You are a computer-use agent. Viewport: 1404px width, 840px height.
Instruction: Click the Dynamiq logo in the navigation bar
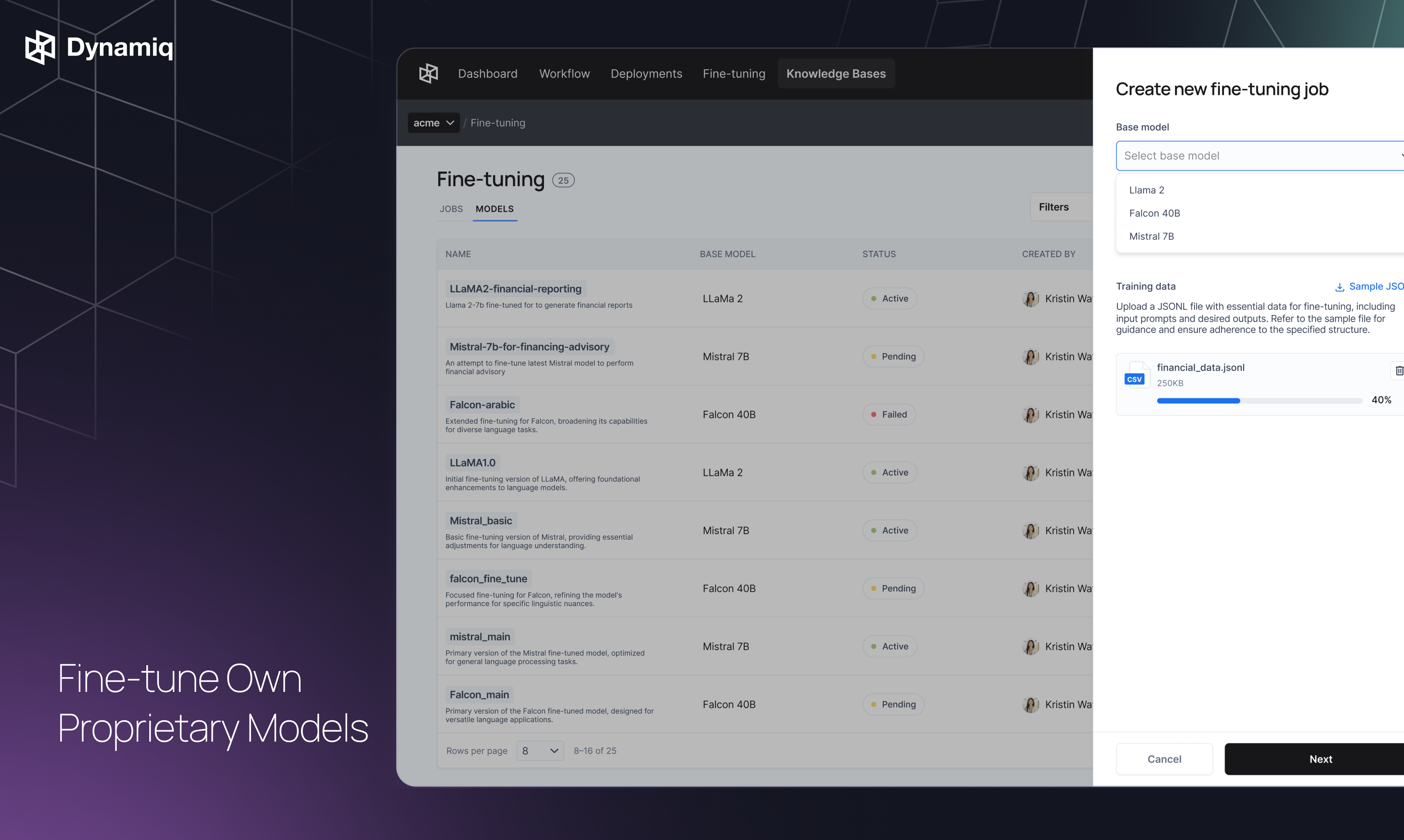[x=429, y=74]
